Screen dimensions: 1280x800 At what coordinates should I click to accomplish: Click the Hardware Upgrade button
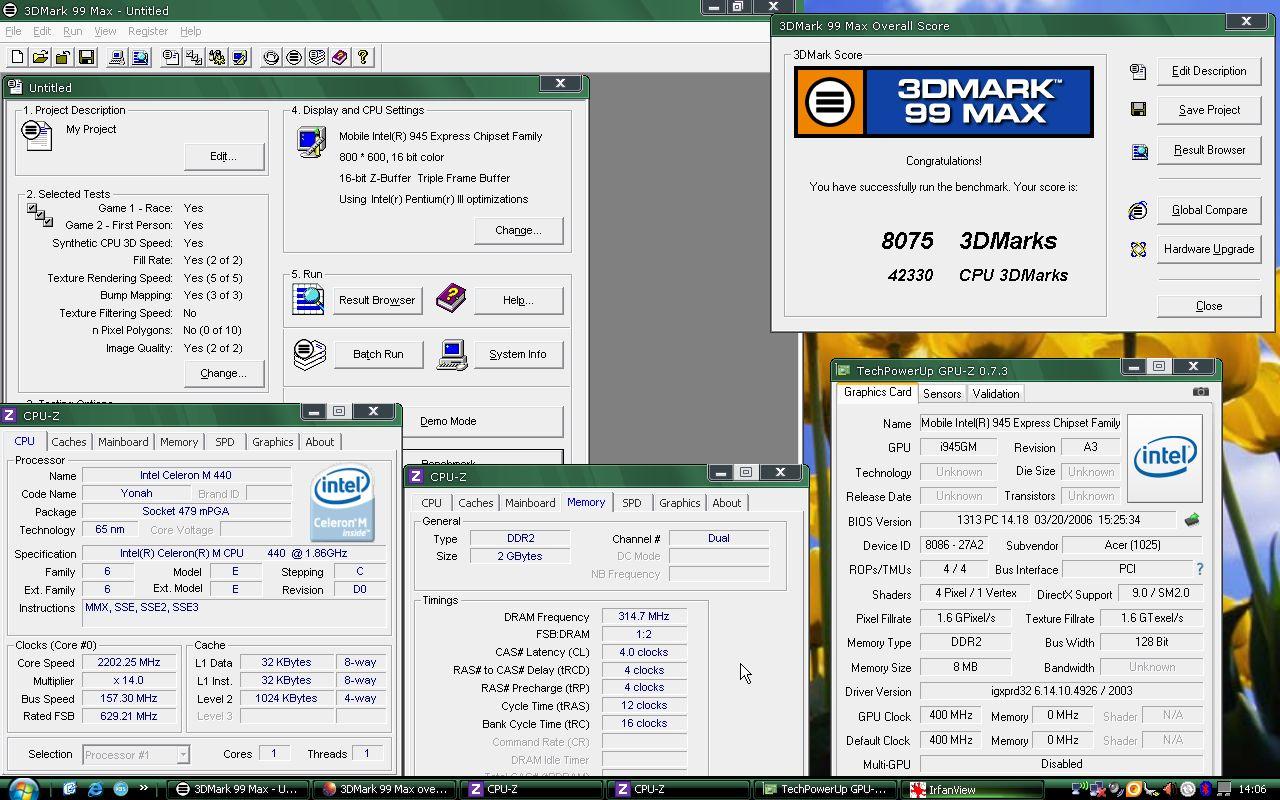click(1209, 249)
